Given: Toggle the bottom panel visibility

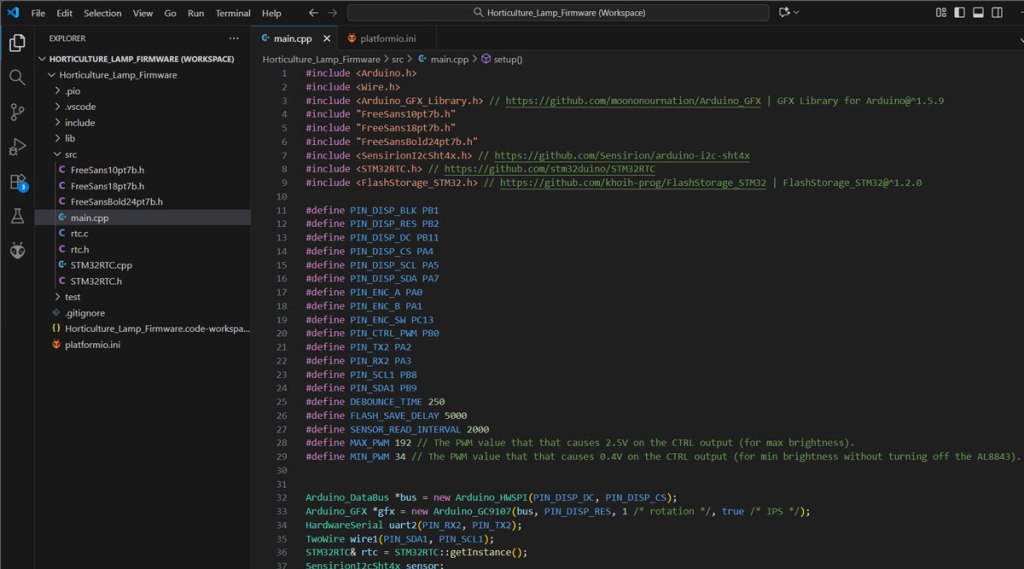Looking at the screenshot, I should click(978, 13).
